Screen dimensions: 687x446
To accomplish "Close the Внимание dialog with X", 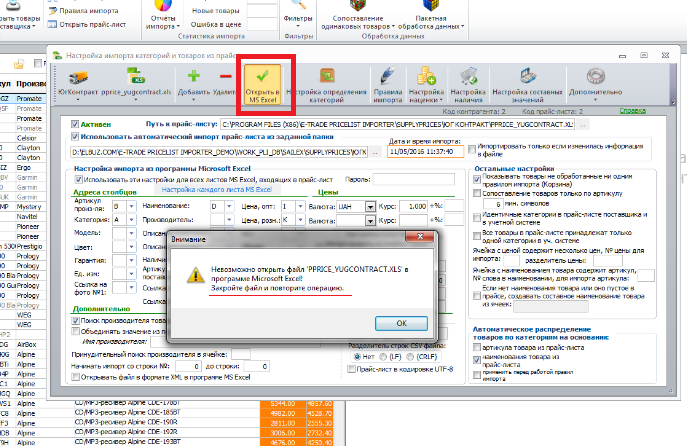I will click(420, 237).
